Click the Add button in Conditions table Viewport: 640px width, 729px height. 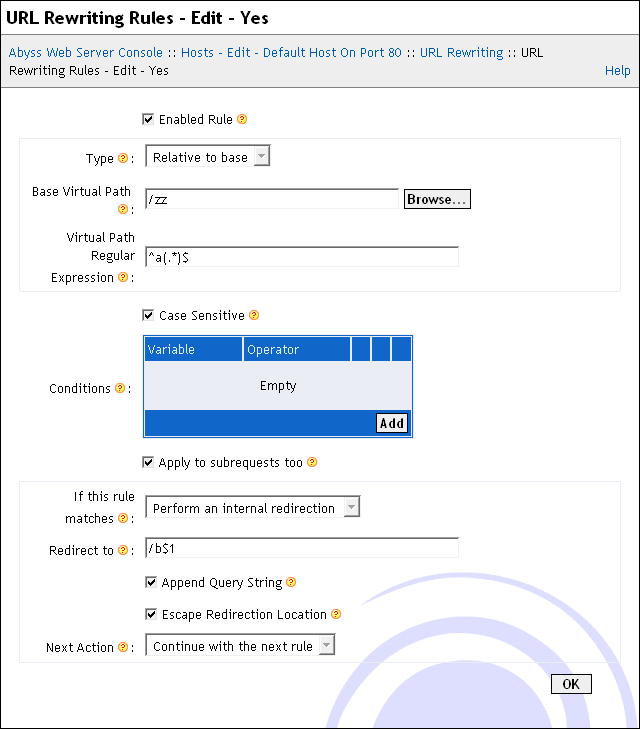392,423
